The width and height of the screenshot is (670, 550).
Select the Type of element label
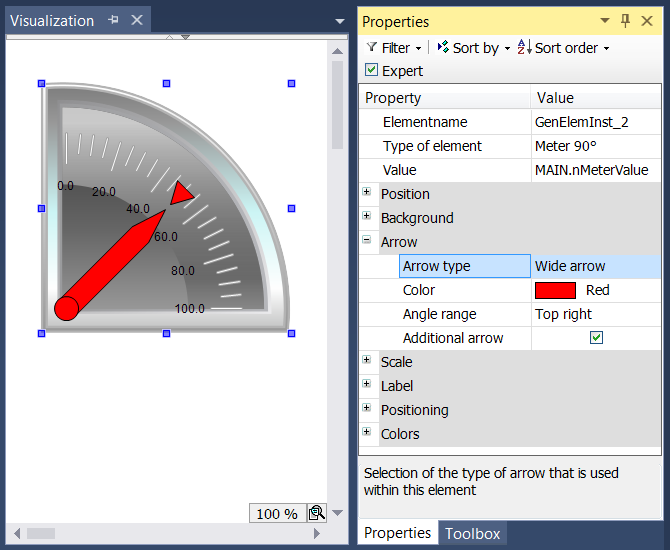[432, 146]
